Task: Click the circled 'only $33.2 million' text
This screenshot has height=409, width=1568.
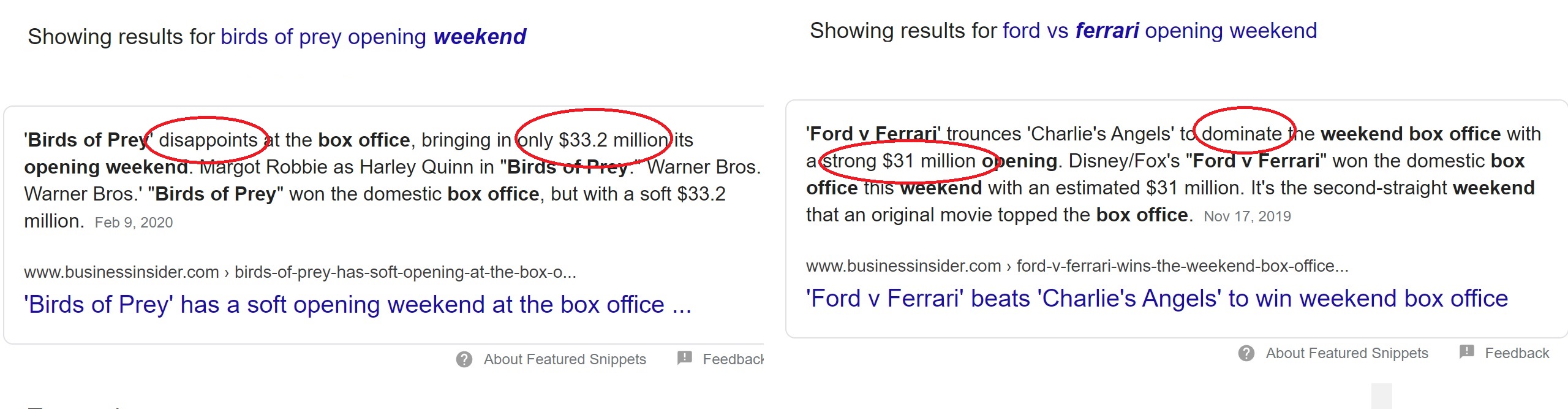Action: pyautogui.click(x=594, y=140)
